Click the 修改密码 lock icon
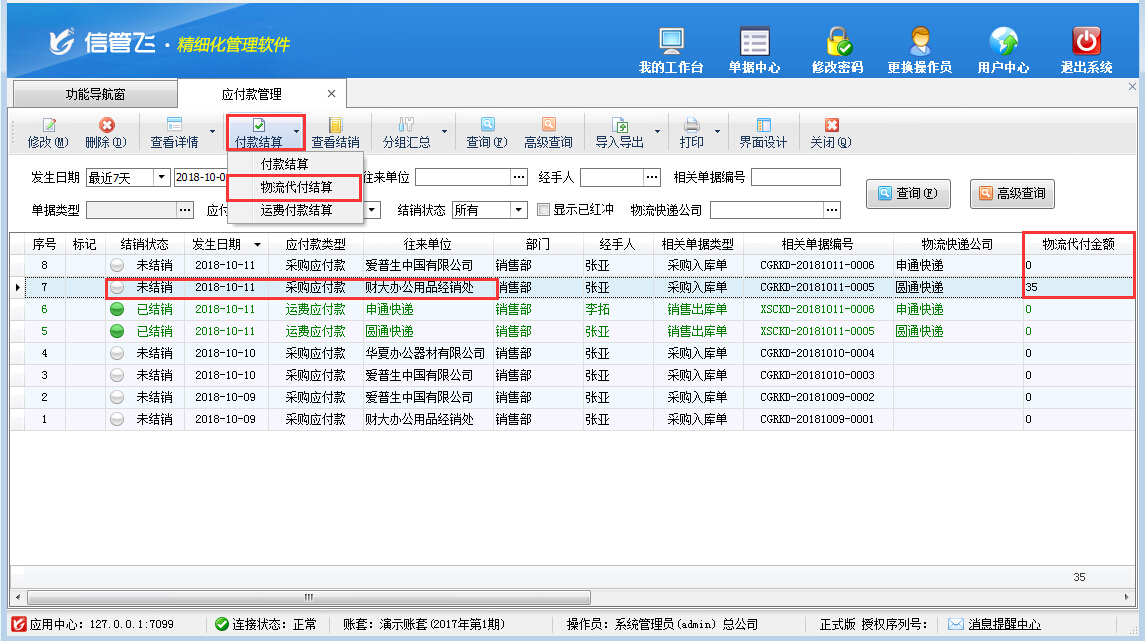Screen dimensions: 1145x641 (x=837, y=42)
